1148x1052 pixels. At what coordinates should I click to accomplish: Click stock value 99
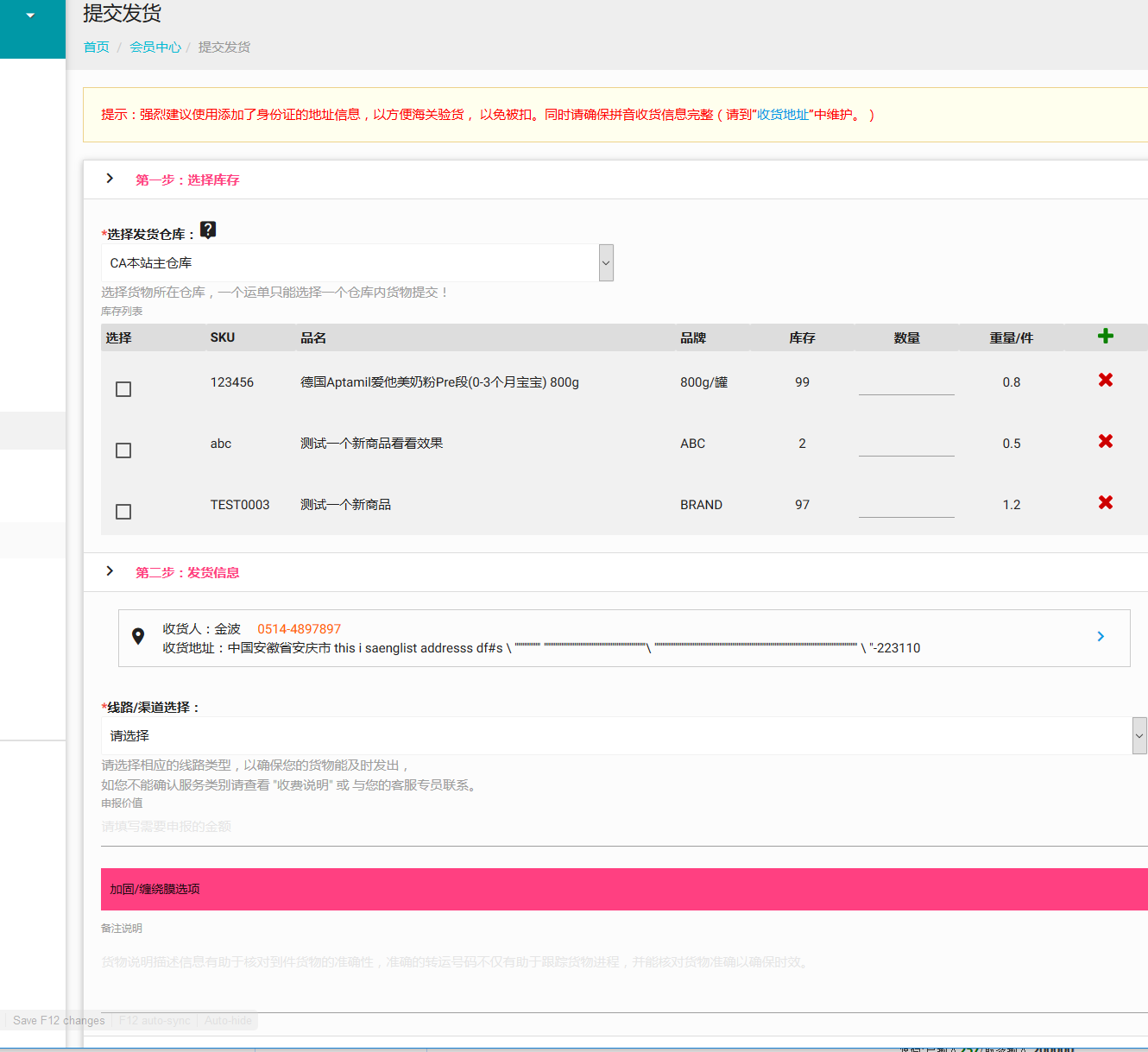pyautogui.click(x=802, y=382)
